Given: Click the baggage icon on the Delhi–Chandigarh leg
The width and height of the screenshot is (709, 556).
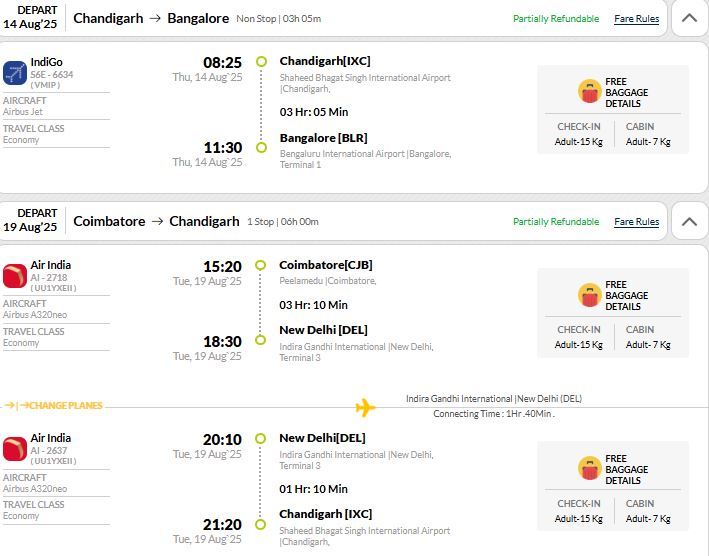Looking at the screenshot, I should [589, 468].
